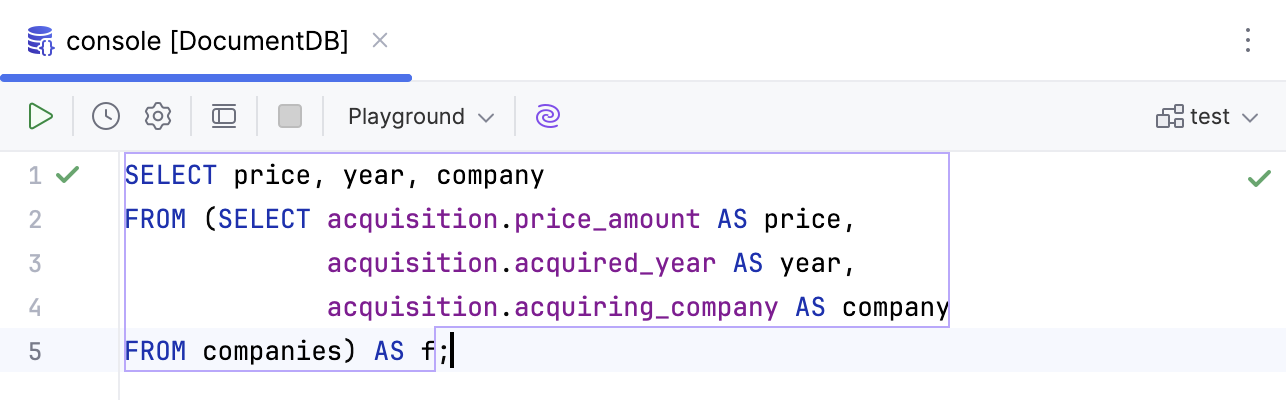Run the query with the green Execute button
Viewport: 1286px width, 400px height.
point(40,116)
